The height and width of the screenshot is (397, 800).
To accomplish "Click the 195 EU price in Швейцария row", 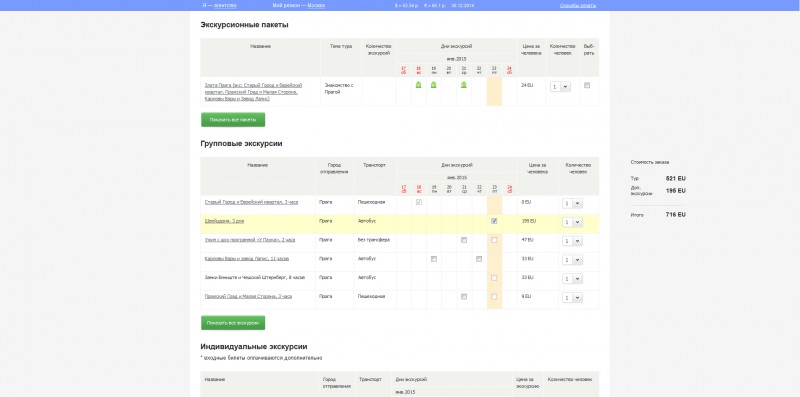I will (x=529, y=221).
